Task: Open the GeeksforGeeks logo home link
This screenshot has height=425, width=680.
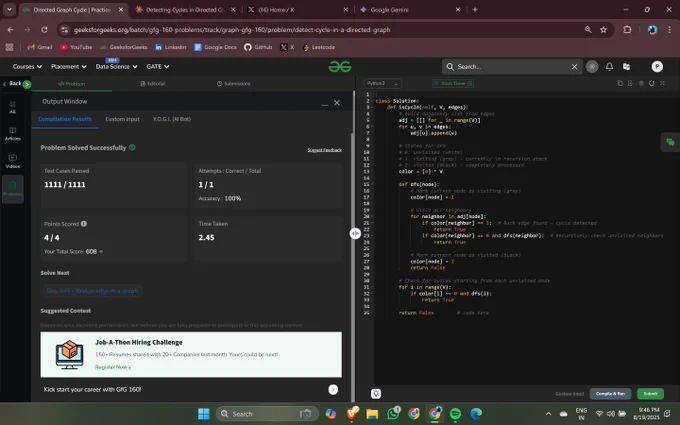Action: [x=340, y=66]
